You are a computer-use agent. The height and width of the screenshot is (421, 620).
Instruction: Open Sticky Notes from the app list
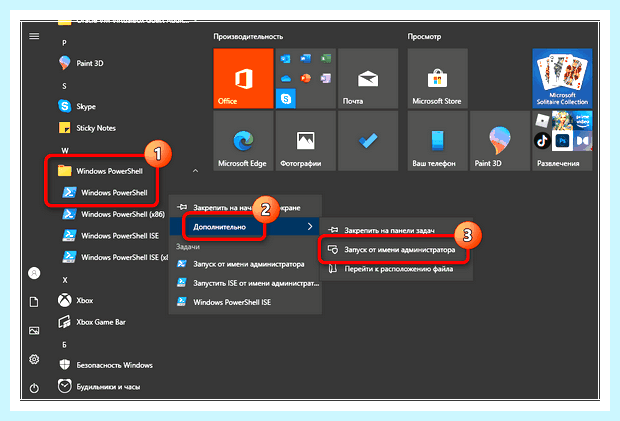pos(87,128)
